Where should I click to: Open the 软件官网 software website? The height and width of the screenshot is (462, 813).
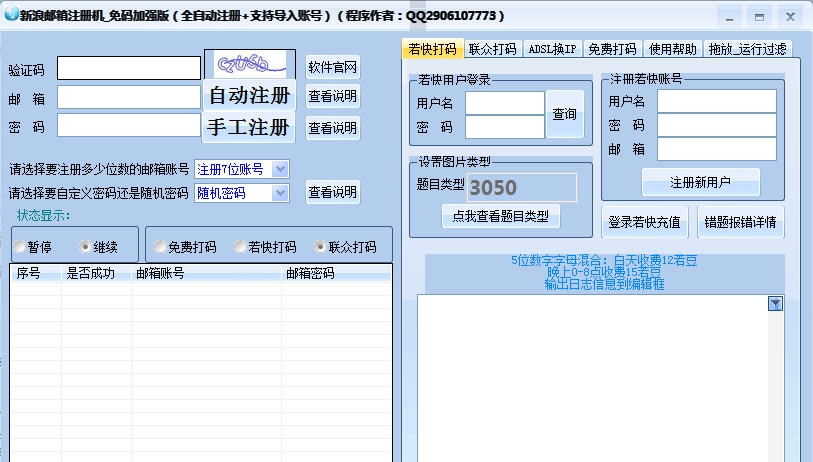coord(332,67)
